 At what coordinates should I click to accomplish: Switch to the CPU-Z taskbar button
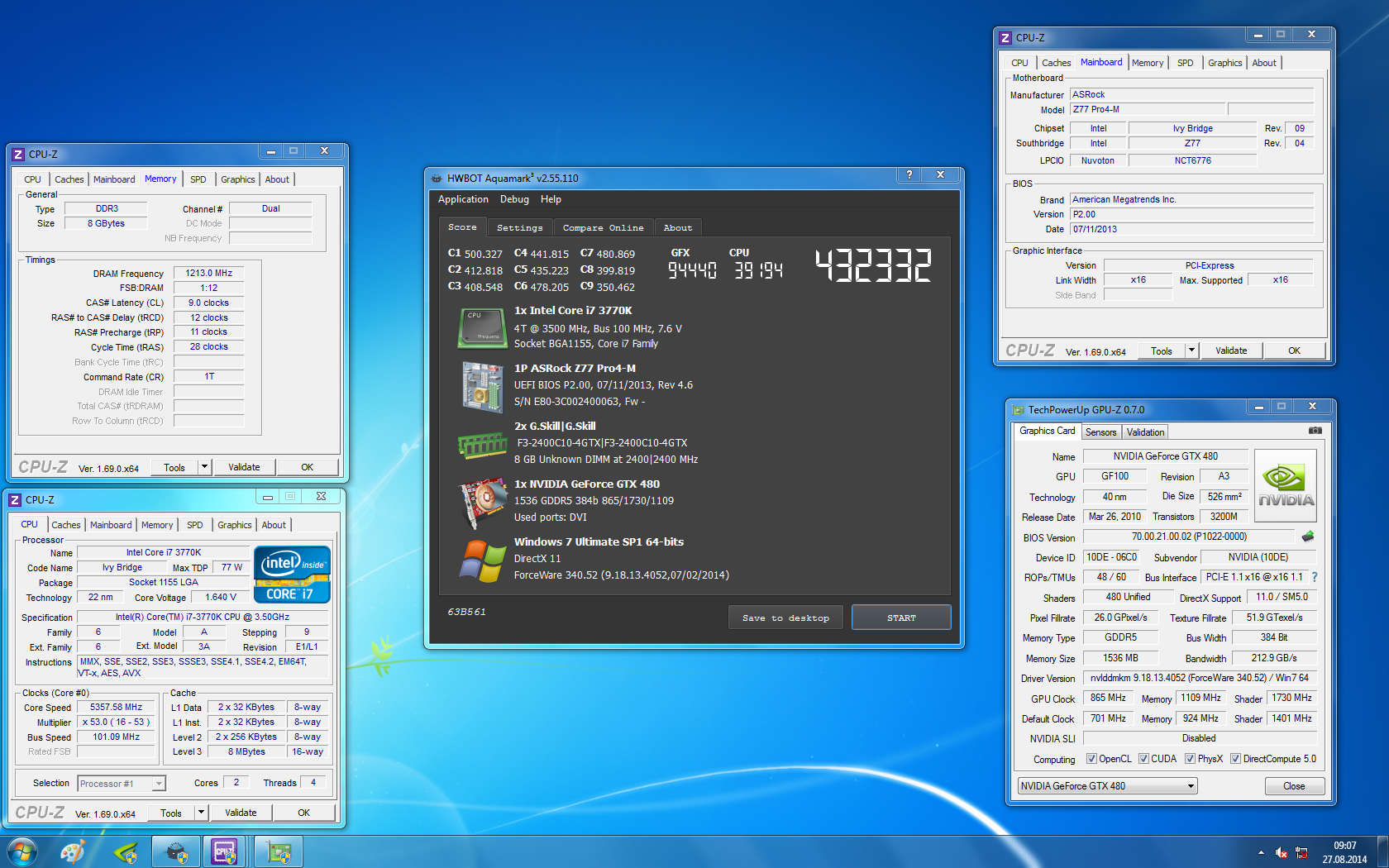tap(225, 851)
